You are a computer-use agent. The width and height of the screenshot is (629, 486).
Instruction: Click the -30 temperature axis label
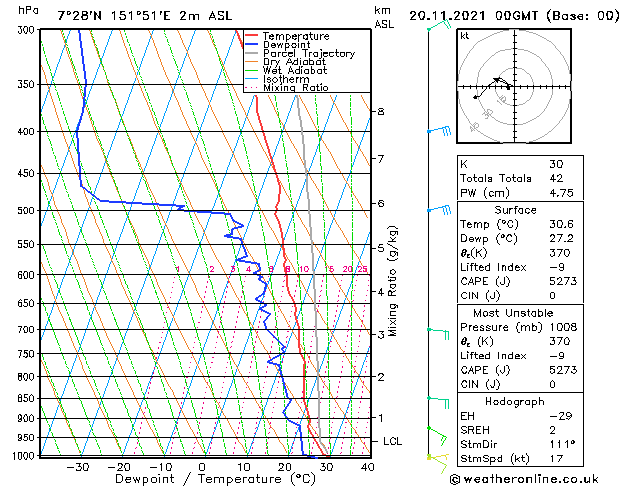pos(77,467)
